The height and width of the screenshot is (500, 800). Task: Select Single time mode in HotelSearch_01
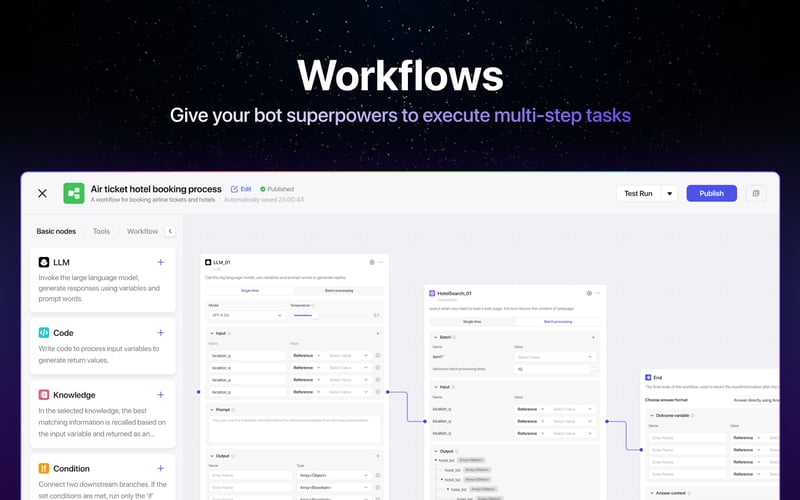(x=472, y=322)
